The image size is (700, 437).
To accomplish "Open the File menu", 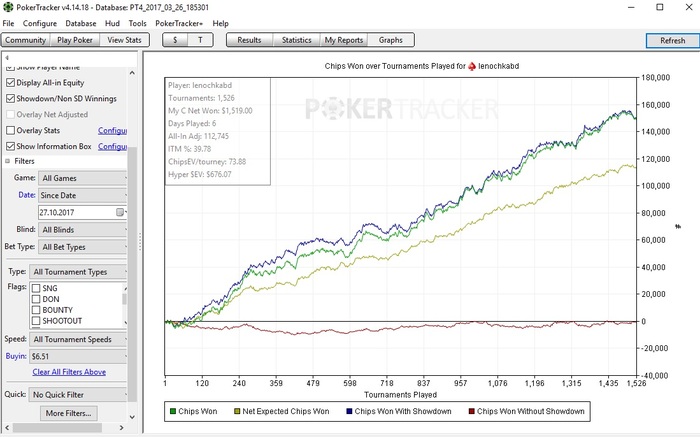I will click(x=8, y=23).
